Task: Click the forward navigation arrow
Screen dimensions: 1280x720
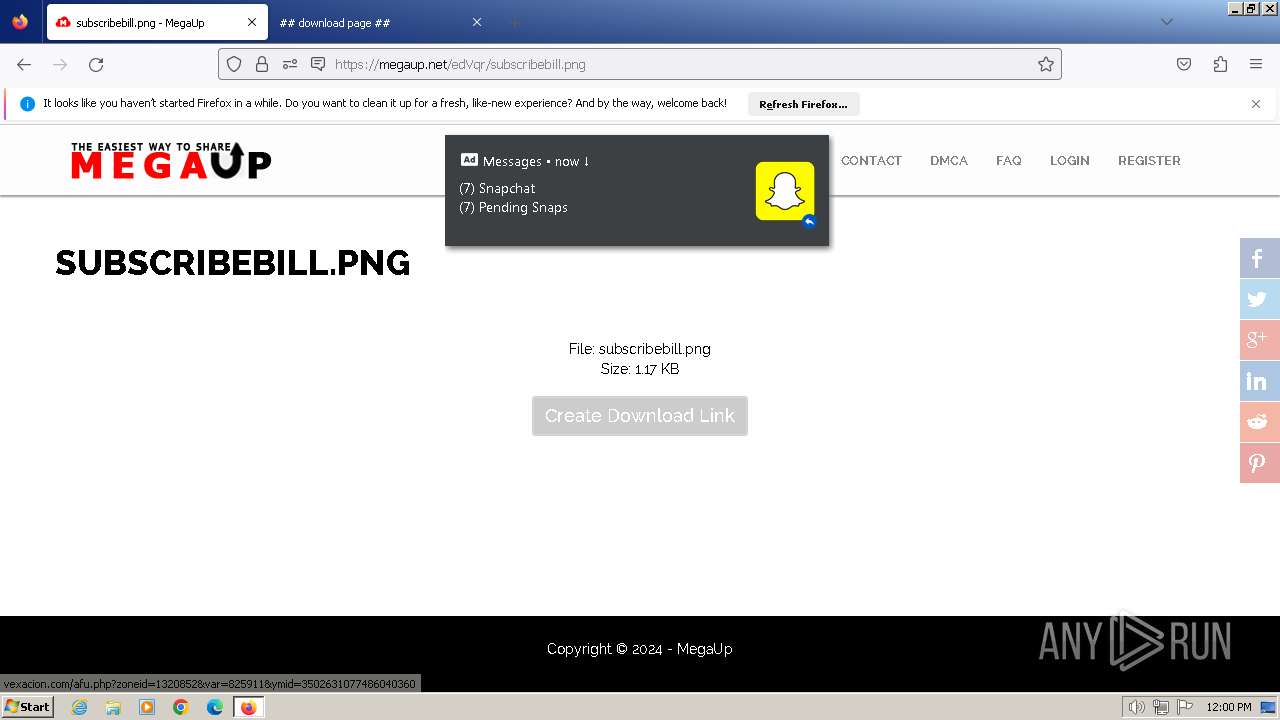Action: tap(60, 64)
